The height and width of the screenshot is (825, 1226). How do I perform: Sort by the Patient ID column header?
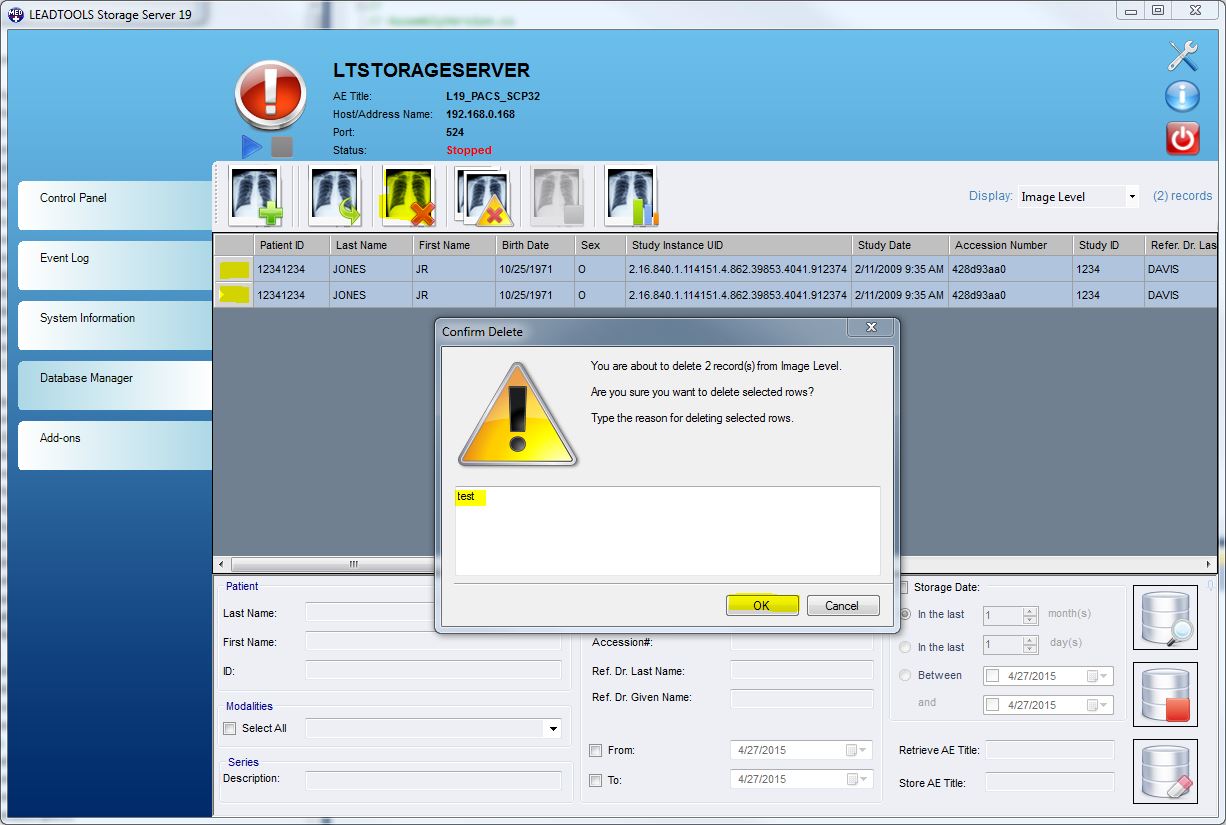[x=291, y=245]
